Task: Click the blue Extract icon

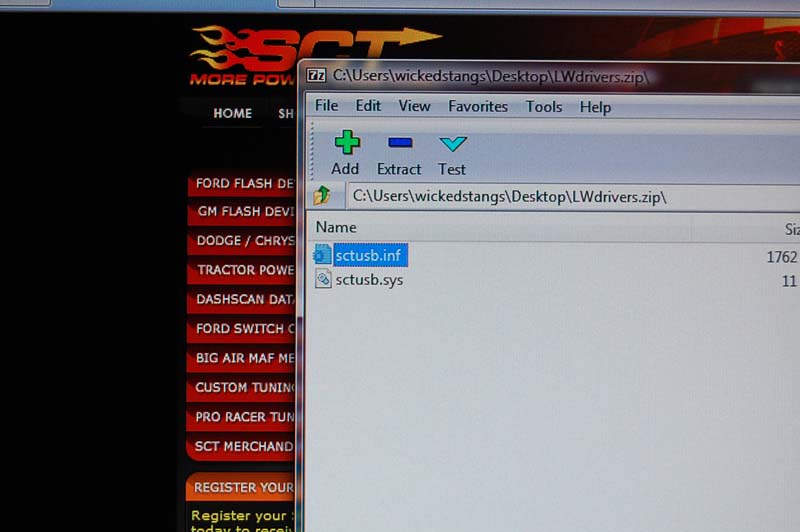Action: (400, 142)
